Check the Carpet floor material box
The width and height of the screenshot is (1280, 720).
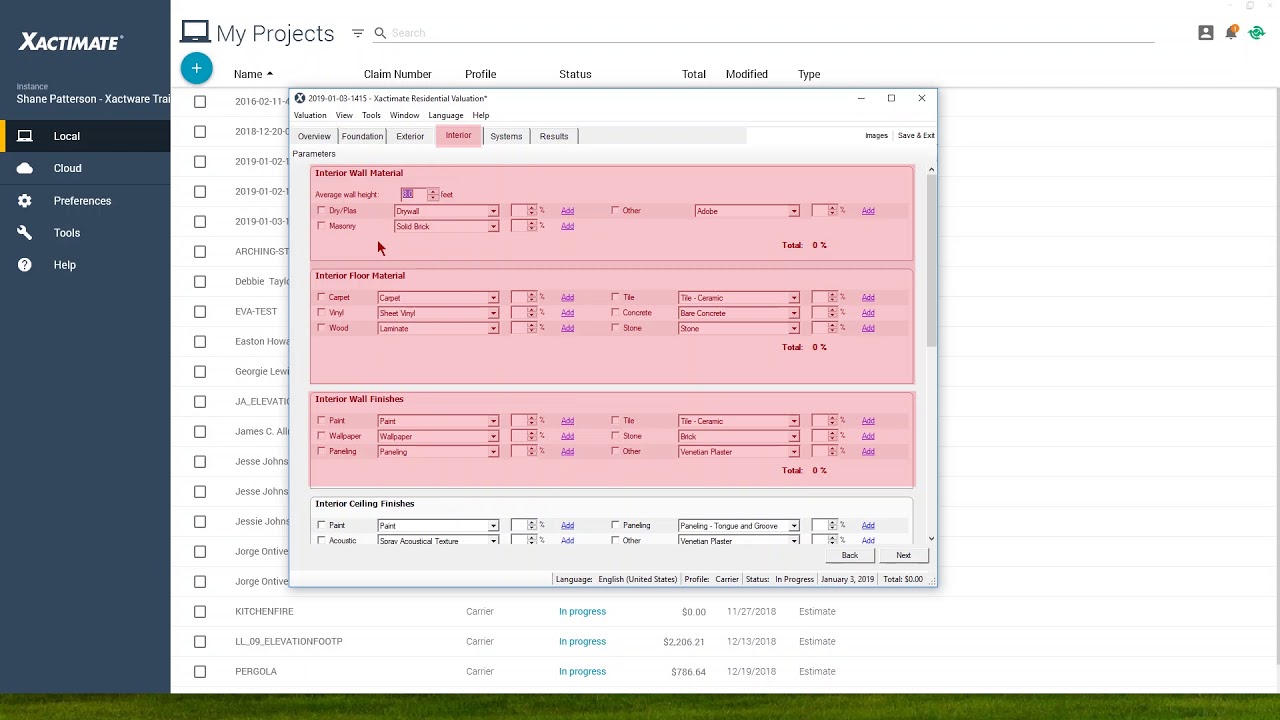(x=321, y=297)
